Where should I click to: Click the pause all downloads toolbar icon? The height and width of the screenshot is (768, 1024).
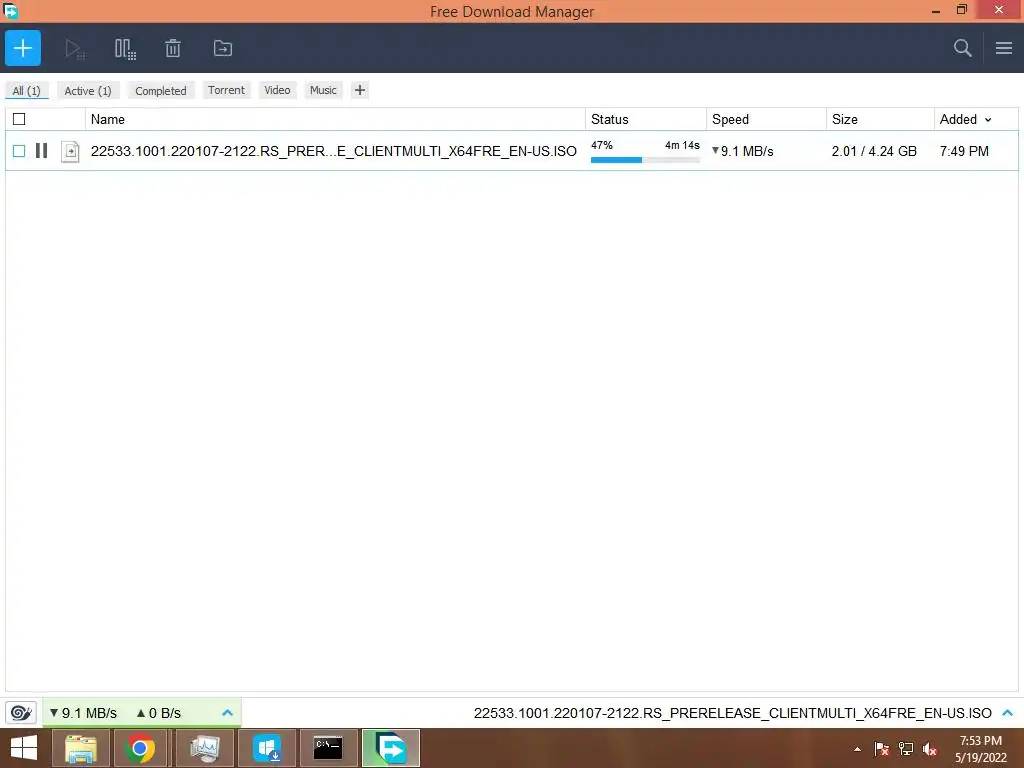click(x=125, y=48)
